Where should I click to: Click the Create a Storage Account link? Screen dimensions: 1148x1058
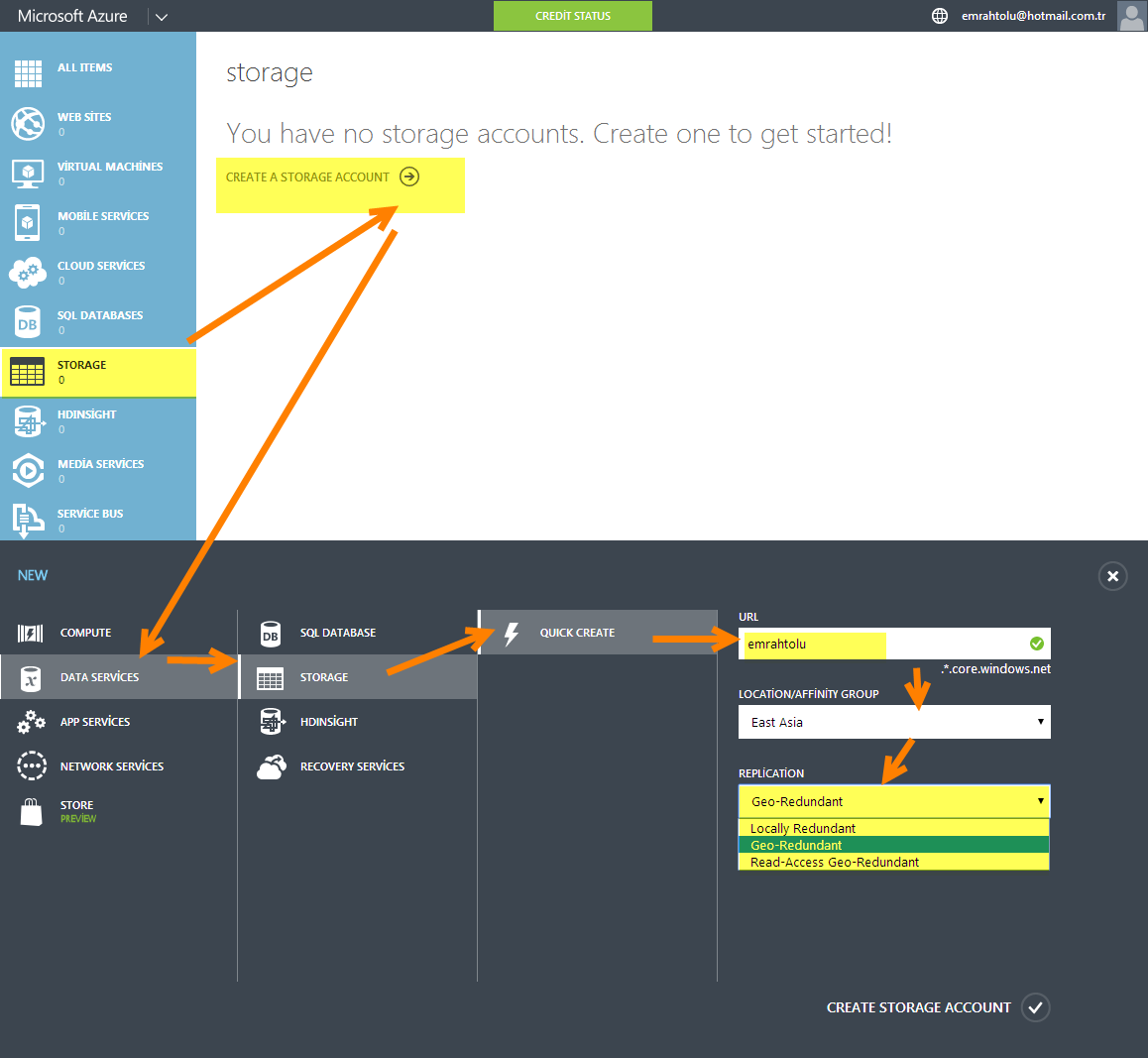(x=307, y=177)
